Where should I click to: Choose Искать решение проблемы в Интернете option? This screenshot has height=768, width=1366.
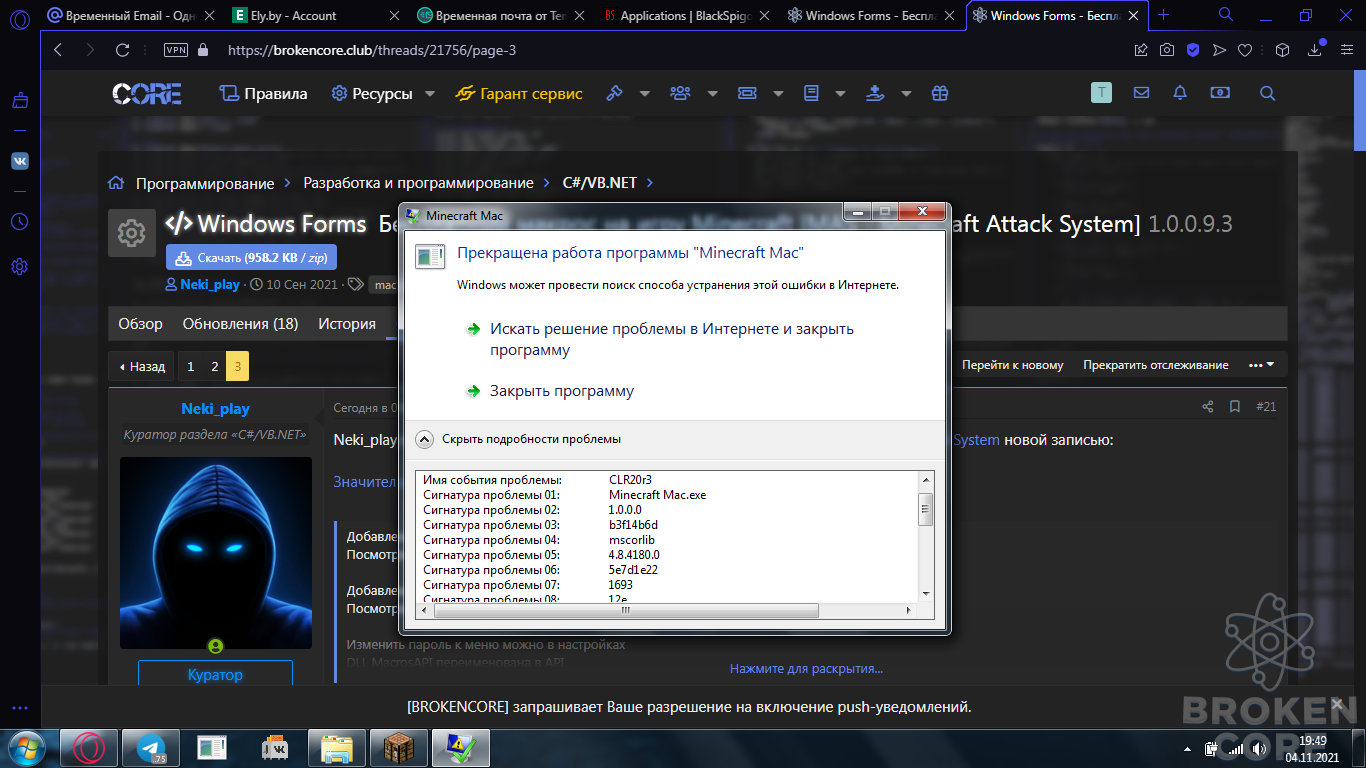click(659, 339)
